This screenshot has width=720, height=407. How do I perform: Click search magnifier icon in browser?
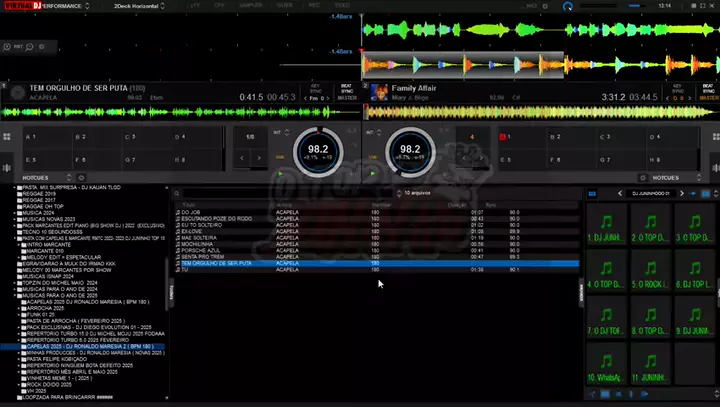click(x=177, y=193)
